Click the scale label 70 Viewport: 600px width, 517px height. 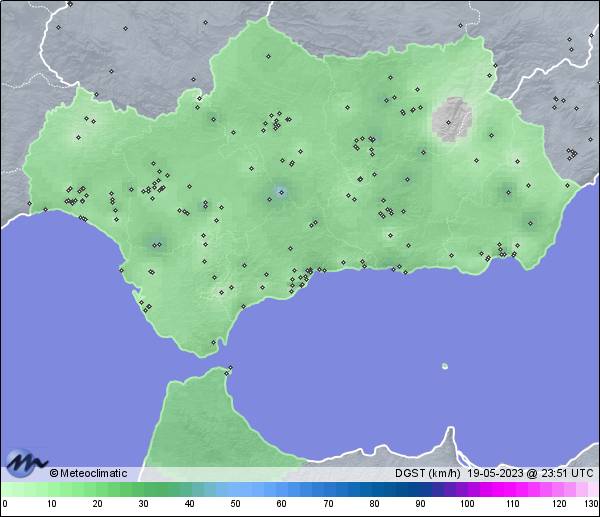328,504
